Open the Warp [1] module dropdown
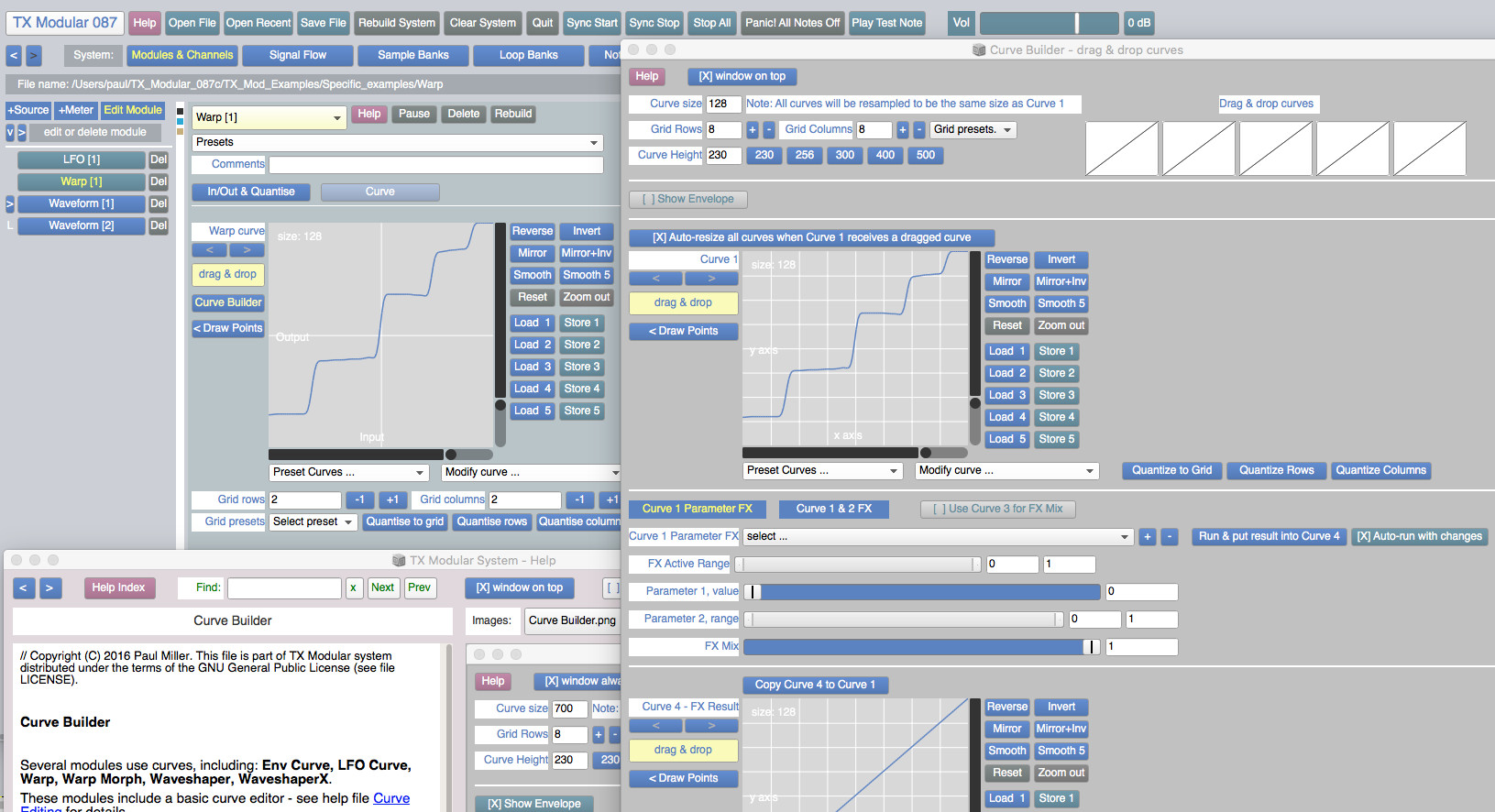The width and height of the screenshot is (1495, 812). [x=269, y=117]
